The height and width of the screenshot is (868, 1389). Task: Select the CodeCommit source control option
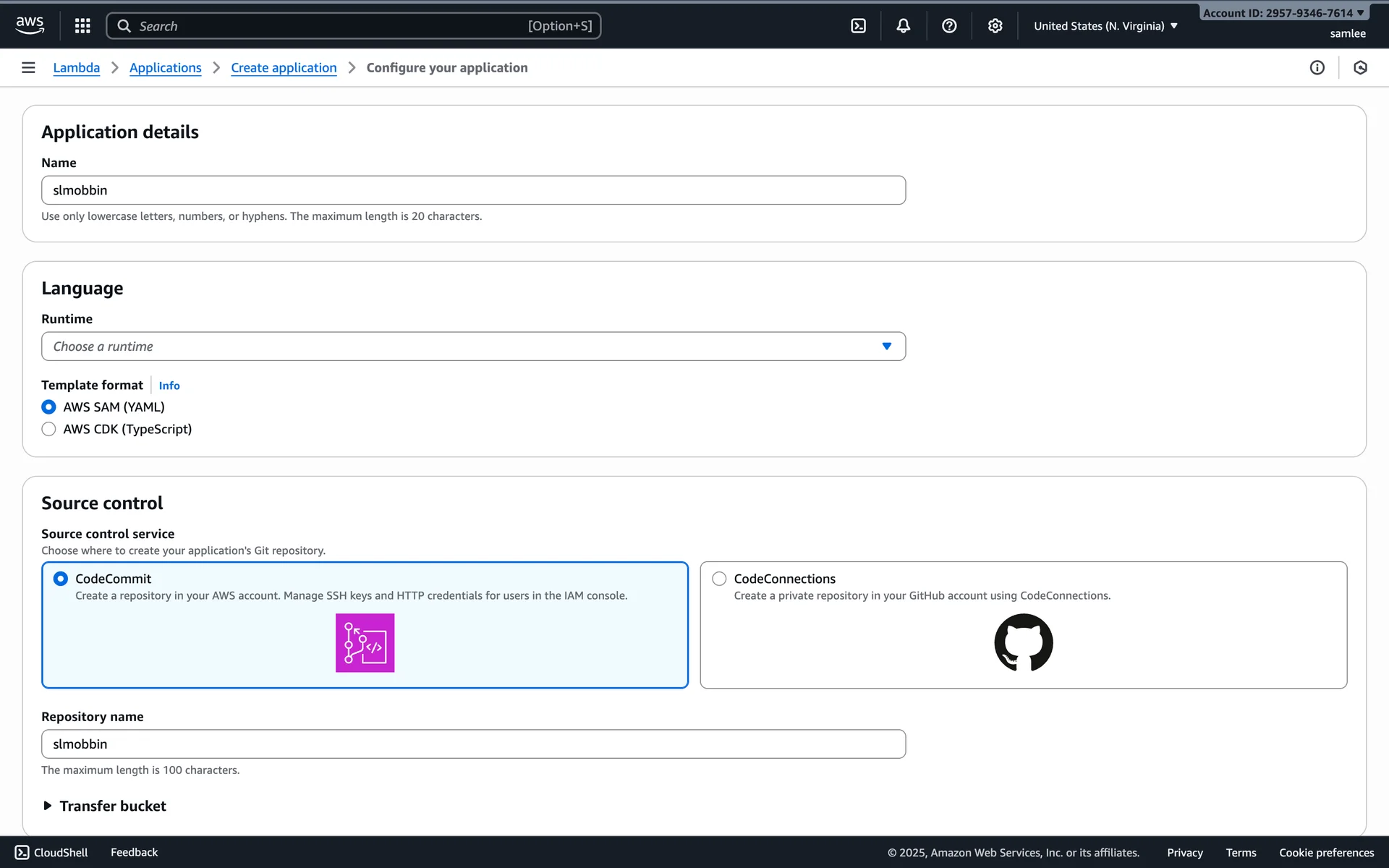coord(61,579)
